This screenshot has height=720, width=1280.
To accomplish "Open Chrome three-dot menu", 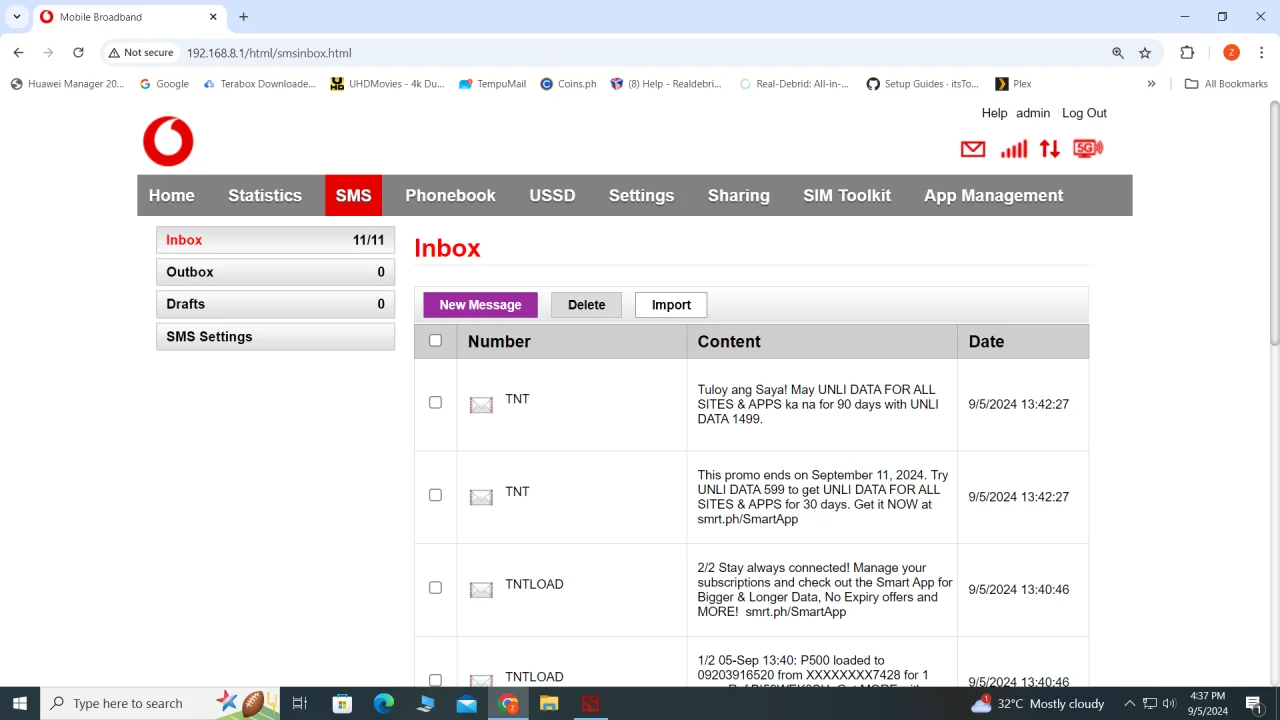I will tap(1262, 53).
